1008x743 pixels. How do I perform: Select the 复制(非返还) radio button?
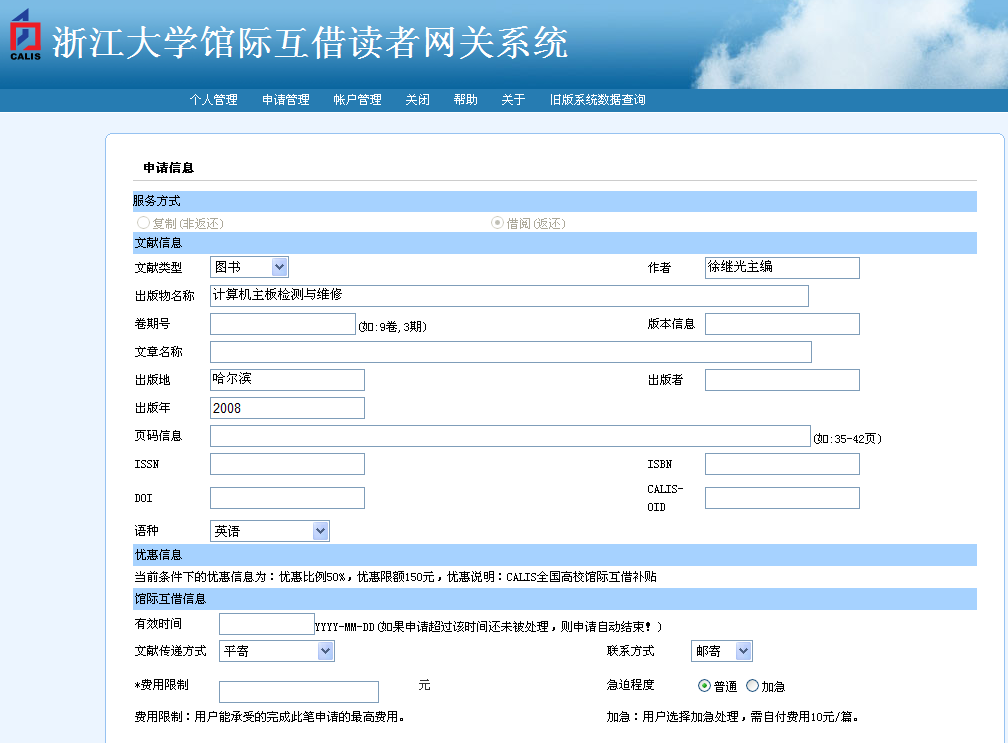click(144, 223)
